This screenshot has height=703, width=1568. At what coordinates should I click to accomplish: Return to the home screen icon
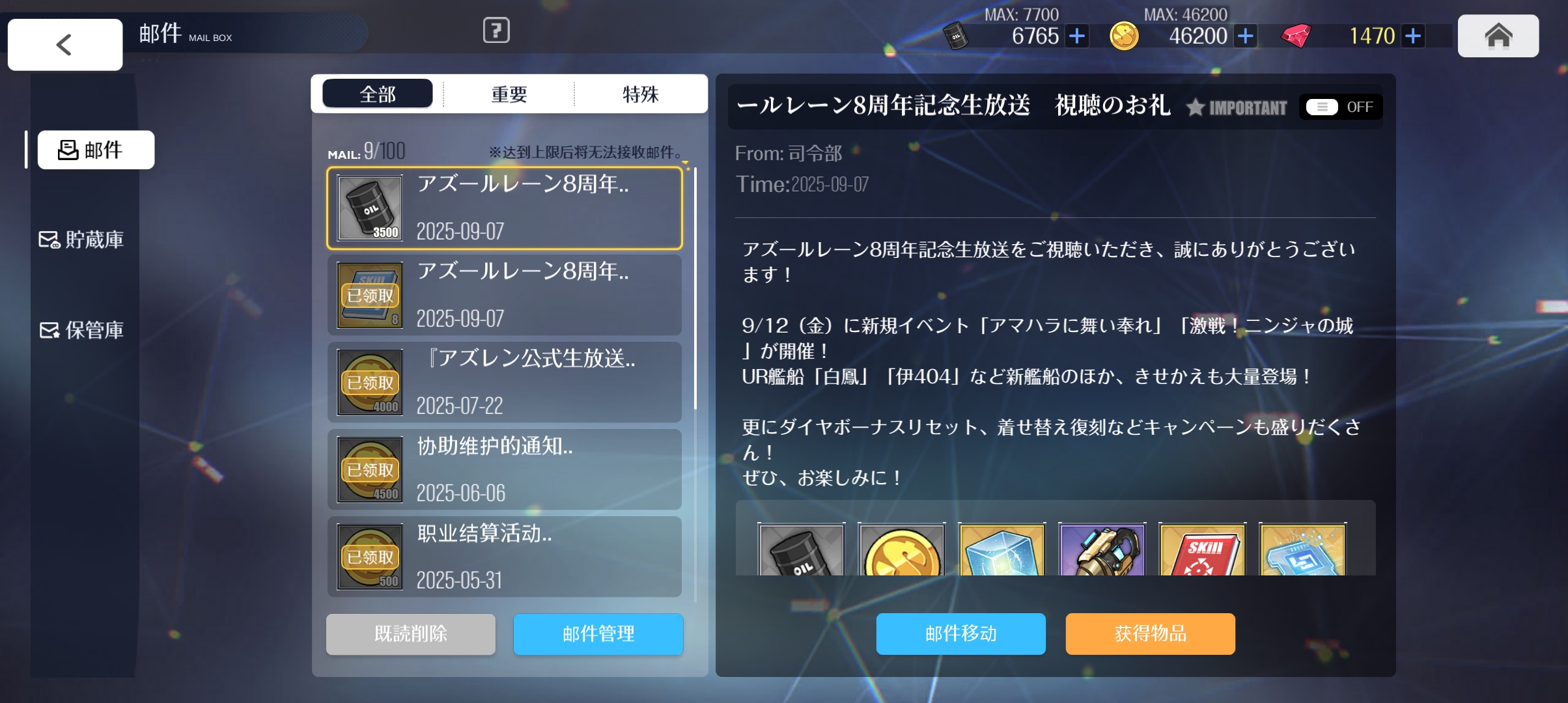(1498, 36)
